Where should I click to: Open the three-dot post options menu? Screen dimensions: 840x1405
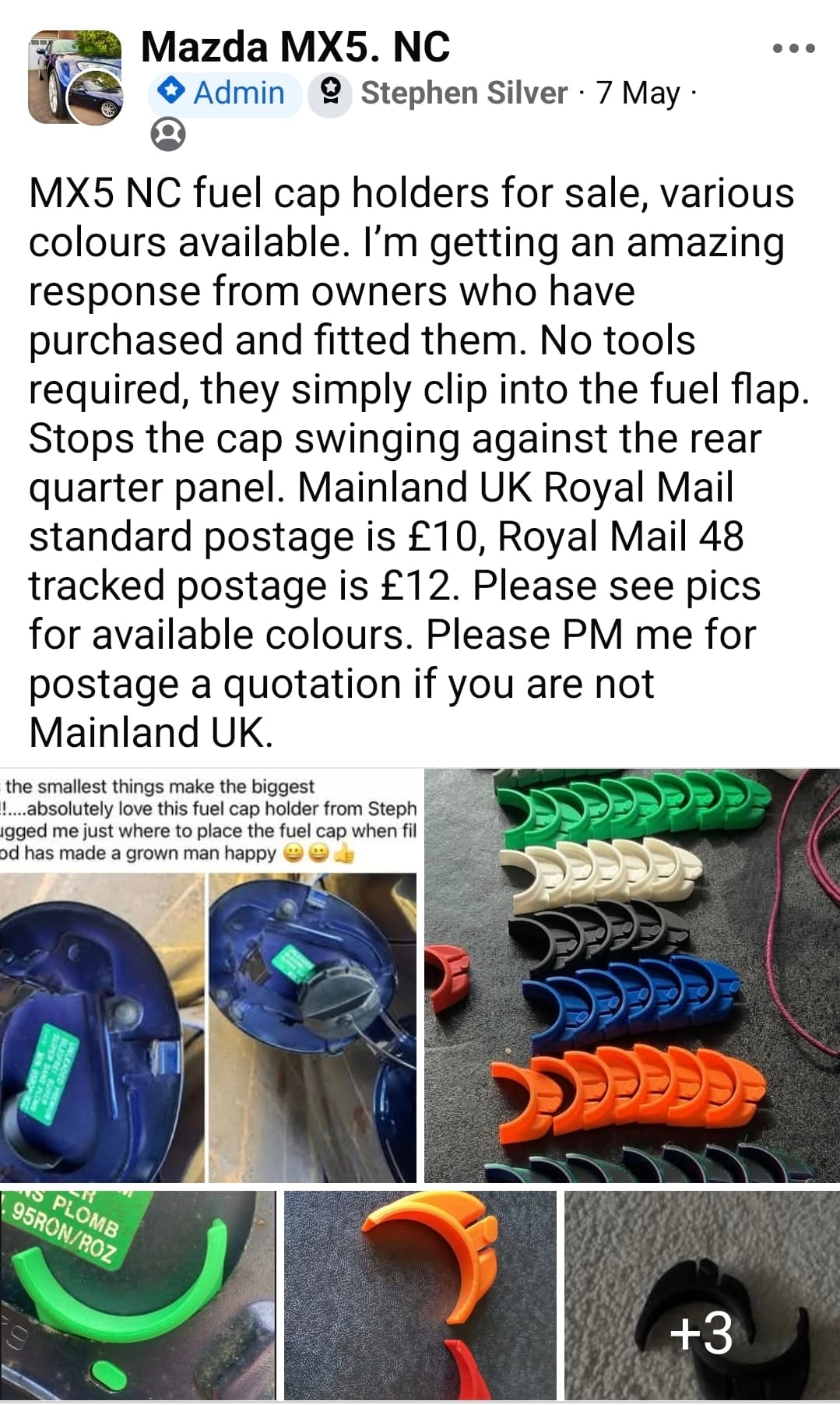tap(793, 48)
